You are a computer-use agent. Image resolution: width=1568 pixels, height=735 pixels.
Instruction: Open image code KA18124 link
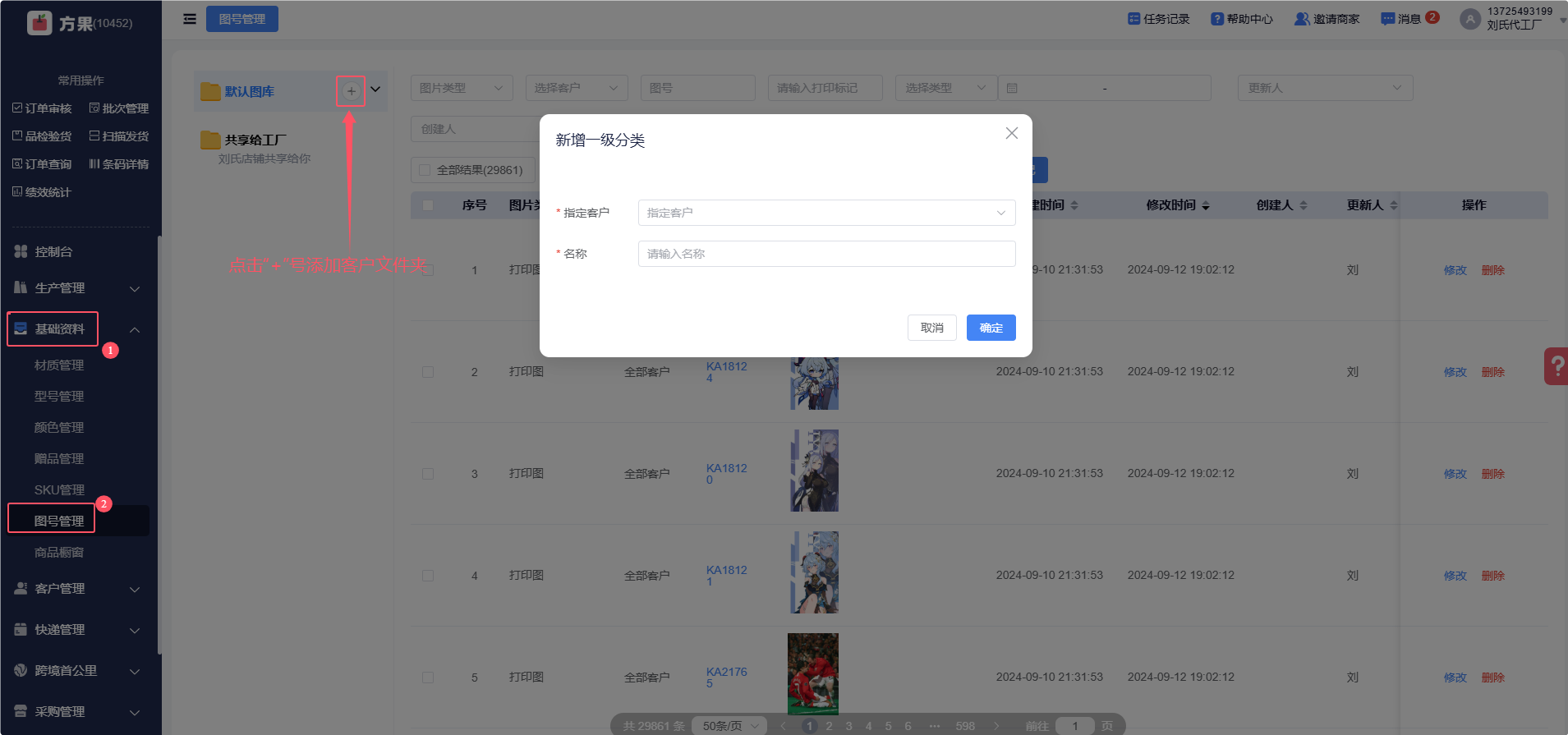point(727,372)
